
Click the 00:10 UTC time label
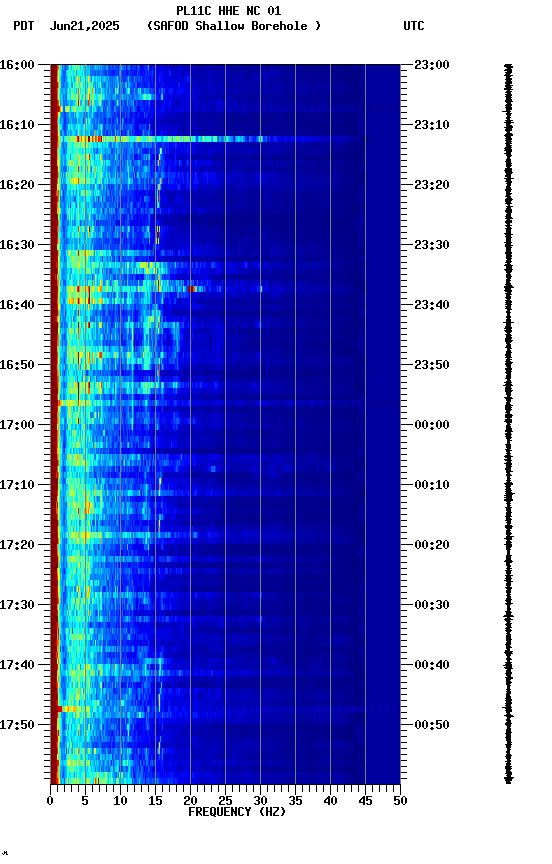(x=432, y=485)
